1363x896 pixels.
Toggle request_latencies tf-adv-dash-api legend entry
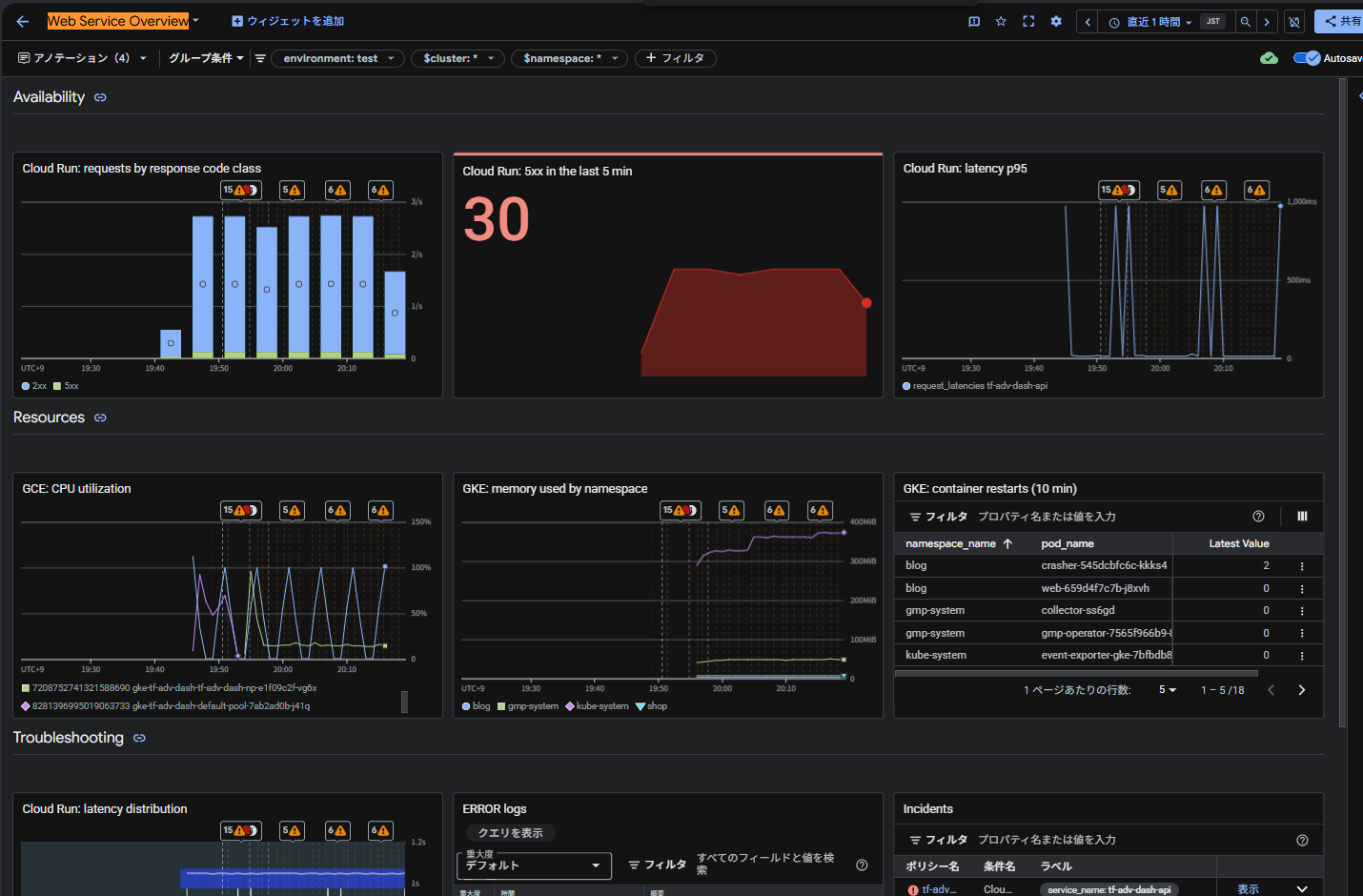point(975,386)
